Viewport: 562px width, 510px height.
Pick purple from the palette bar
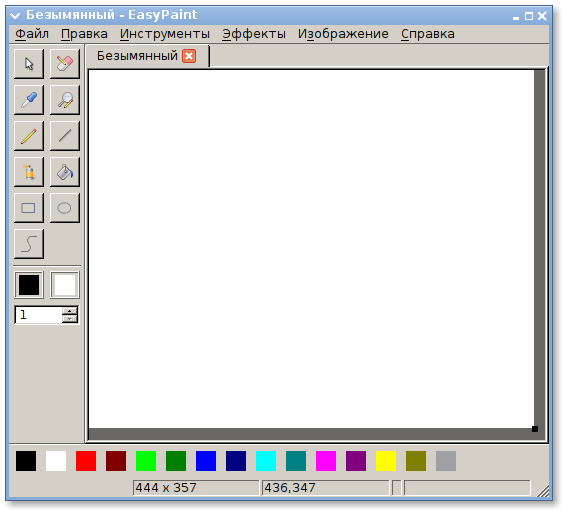tap(356, 461)
